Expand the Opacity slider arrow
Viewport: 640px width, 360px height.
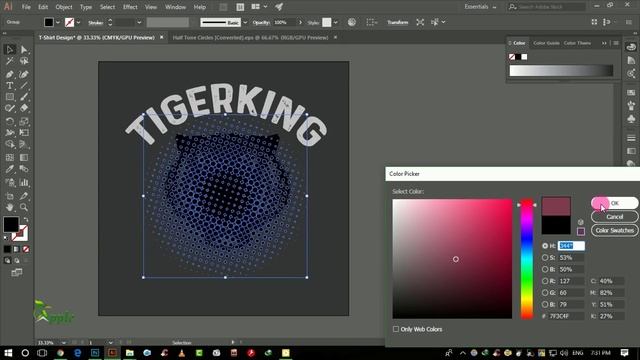[x=300, y=22]
